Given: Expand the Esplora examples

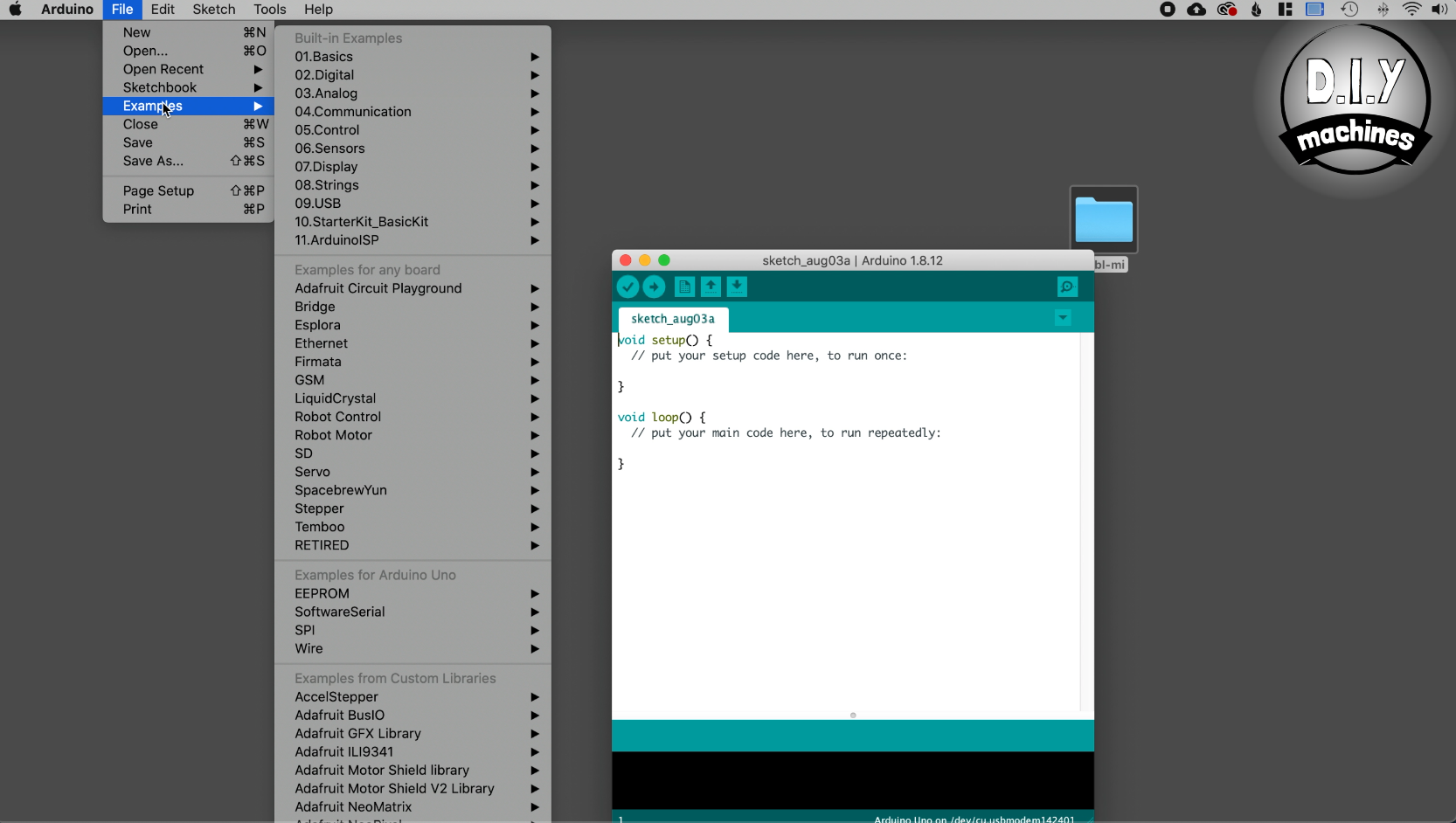Looking at the screenshot, I should pos(413,325).
